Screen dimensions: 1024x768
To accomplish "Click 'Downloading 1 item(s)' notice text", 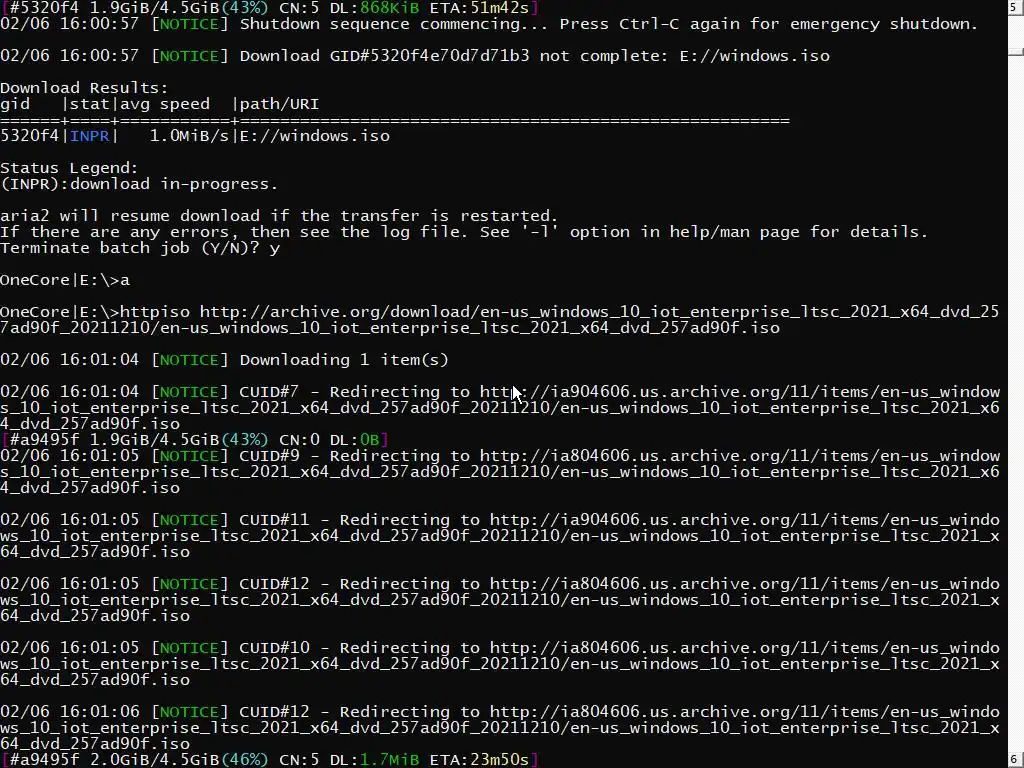I will point(344,360).
